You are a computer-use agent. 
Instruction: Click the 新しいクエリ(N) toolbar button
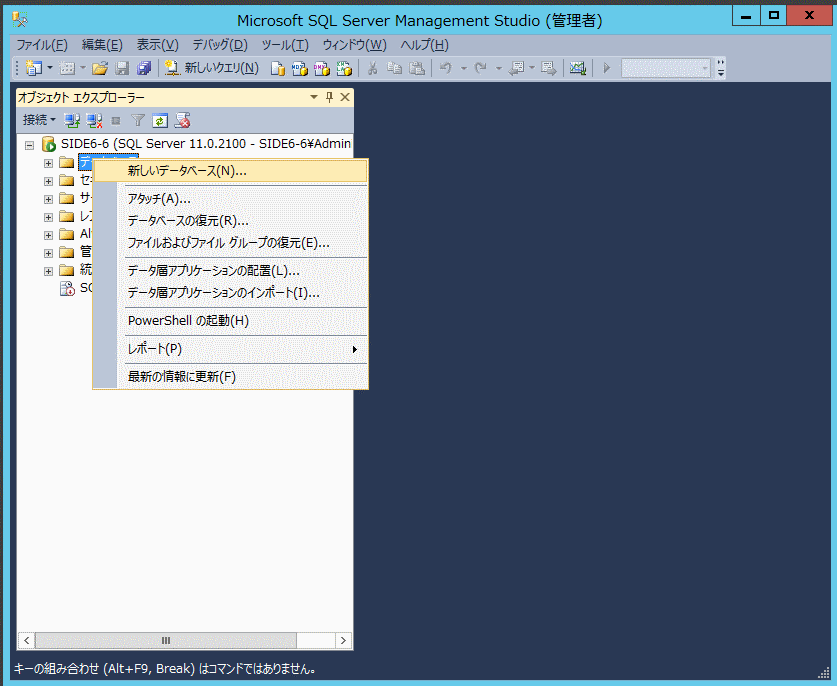pyautogui.click(x=212, y=68)
